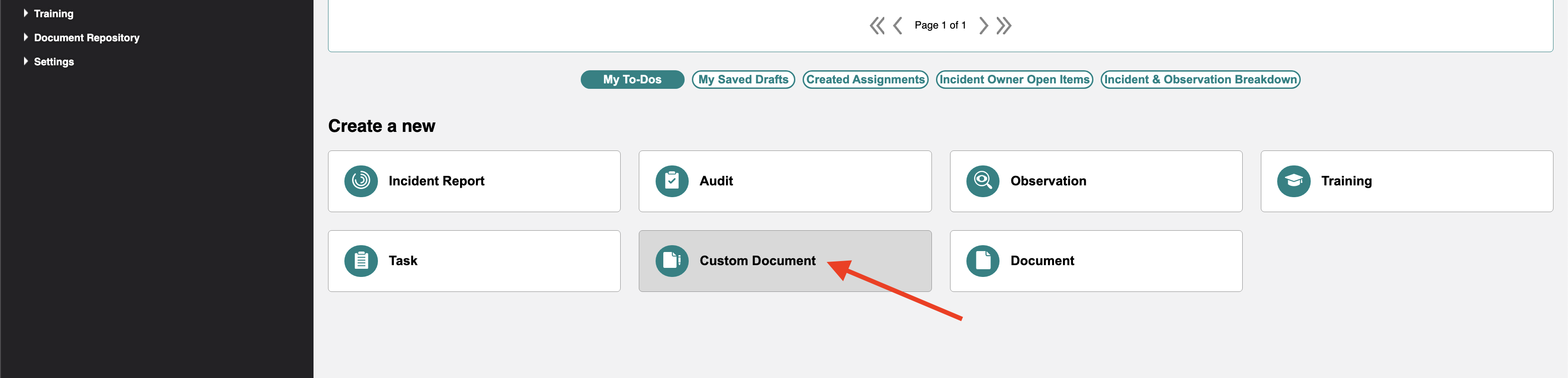
Task: Create a new Audit
Action: coord(785,181)
